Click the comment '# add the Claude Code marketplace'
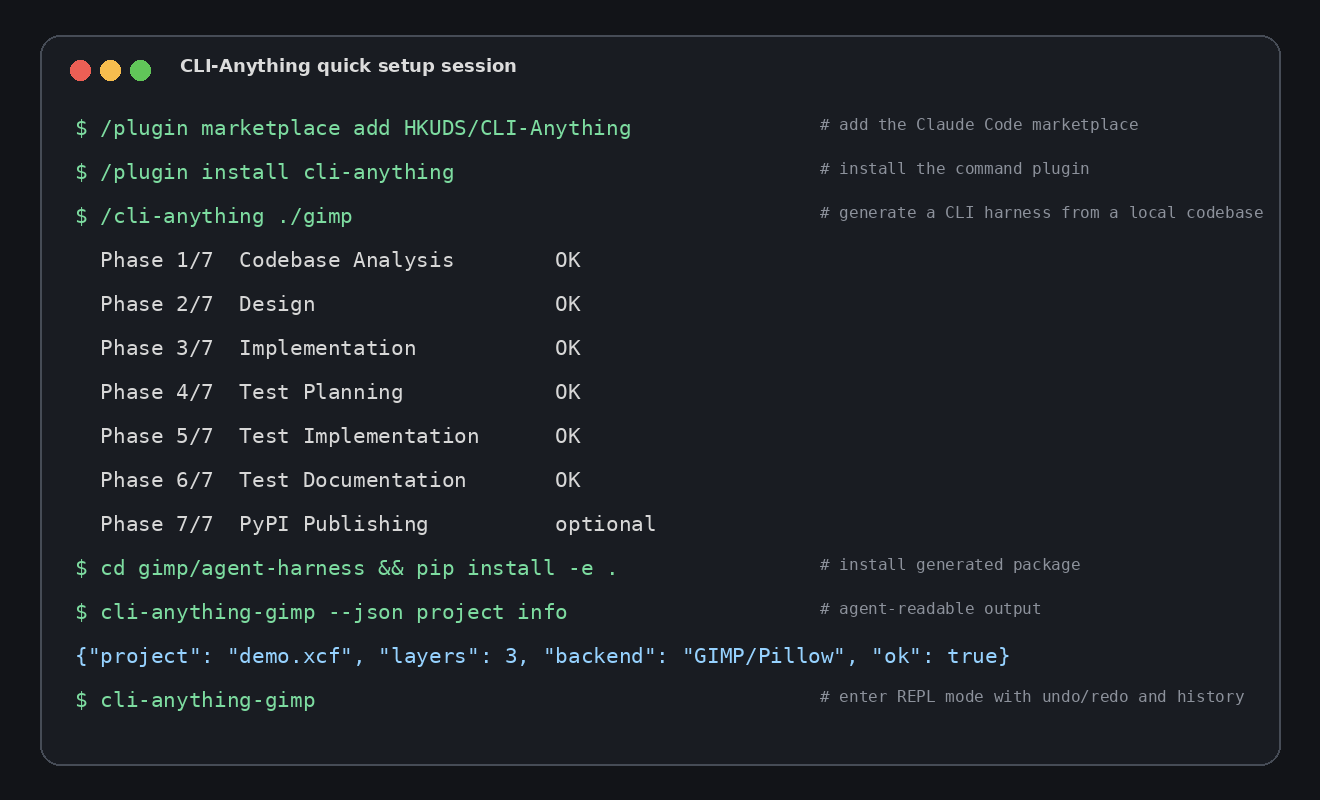This screenshot has width=1320, height=800. pyautogui.click(x=979, y=125)
